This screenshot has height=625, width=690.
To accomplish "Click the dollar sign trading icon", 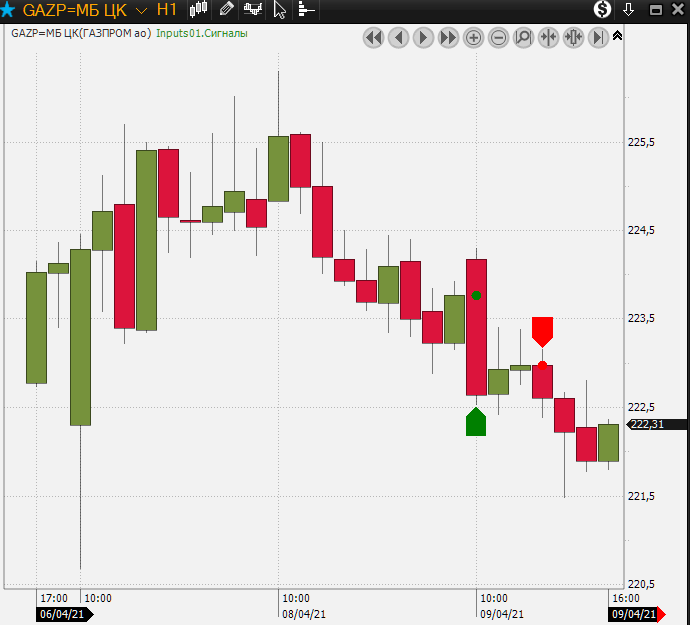I will coord(602,10).
